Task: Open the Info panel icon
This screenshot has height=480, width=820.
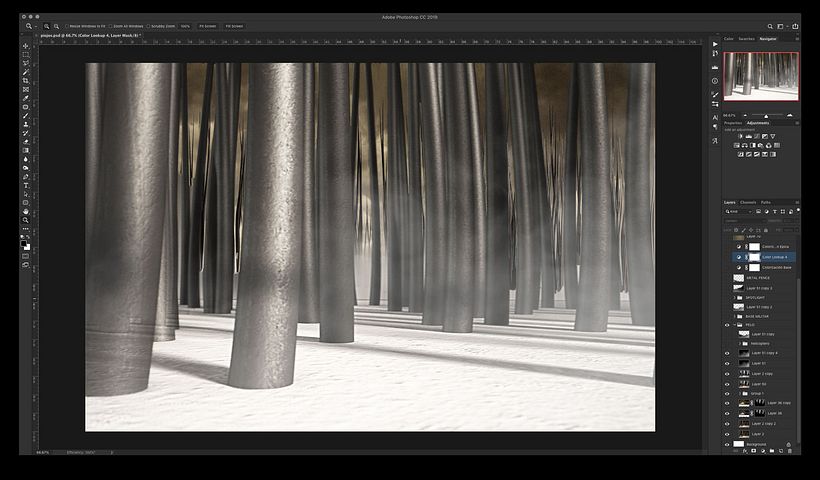Action: 715,81
